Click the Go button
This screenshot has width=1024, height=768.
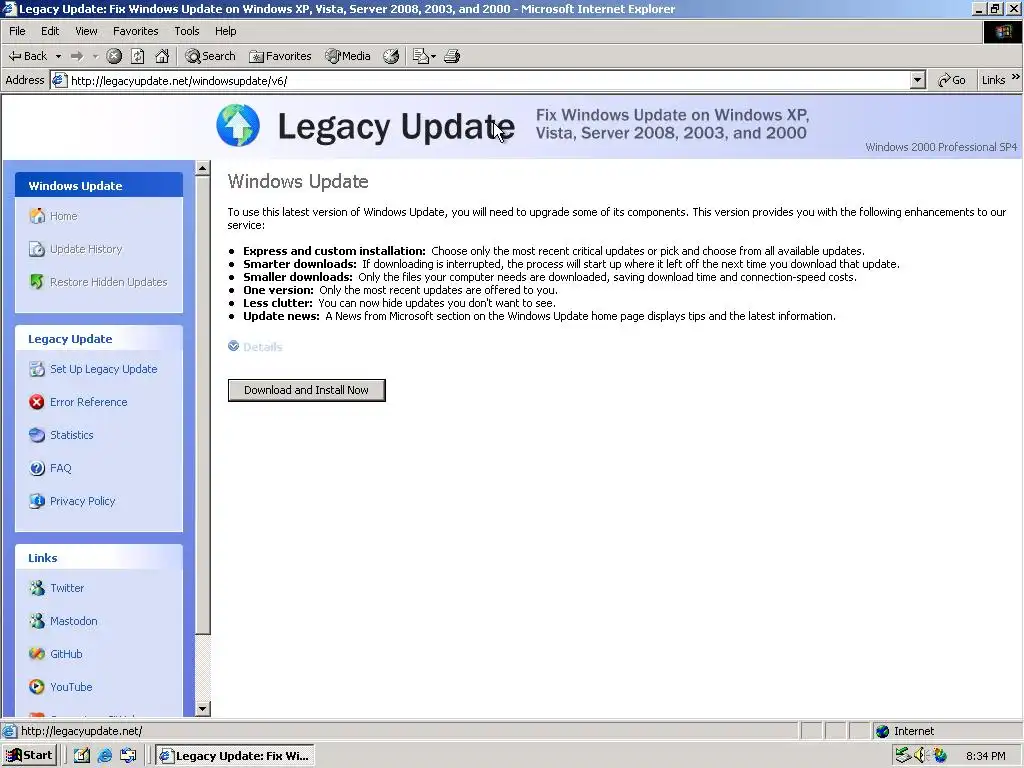tap(952, 80)
